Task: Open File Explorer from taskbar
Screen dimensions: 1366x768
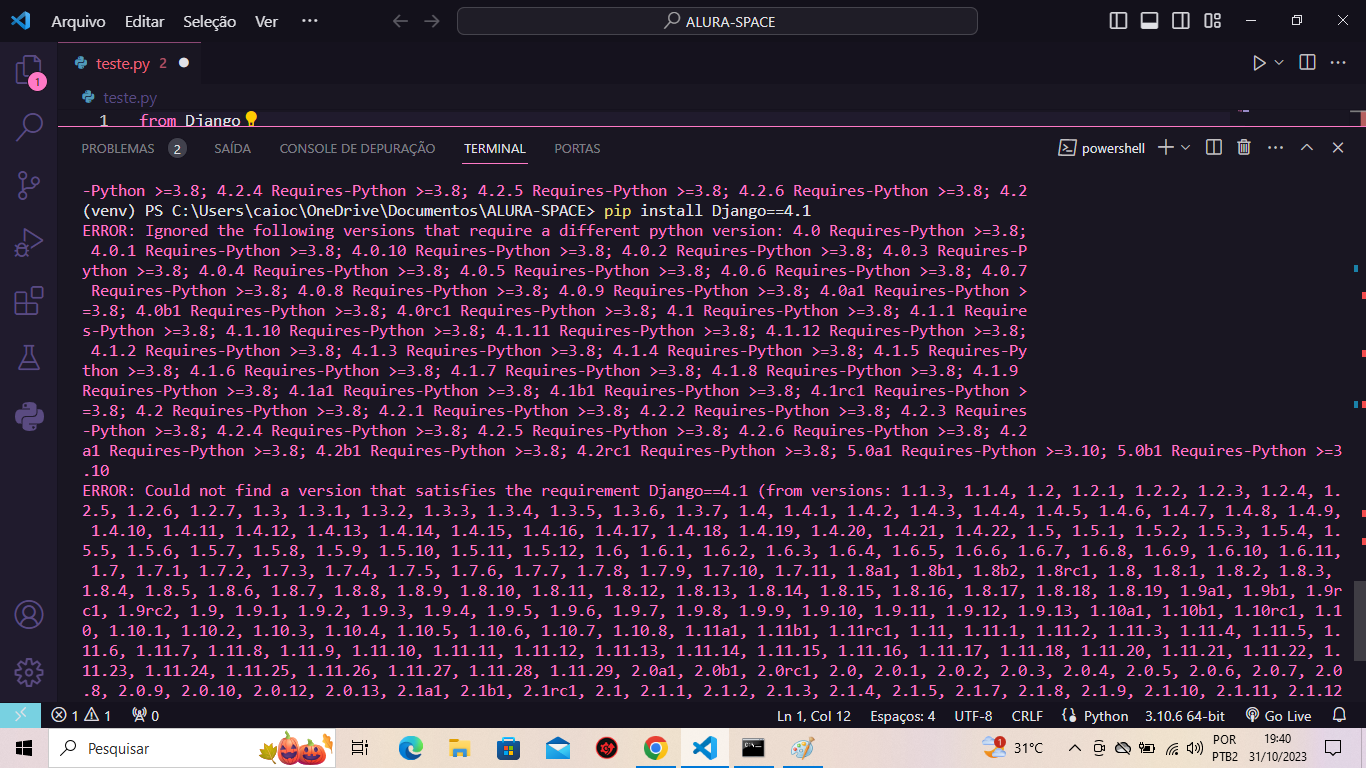Action: pos(460,748)
